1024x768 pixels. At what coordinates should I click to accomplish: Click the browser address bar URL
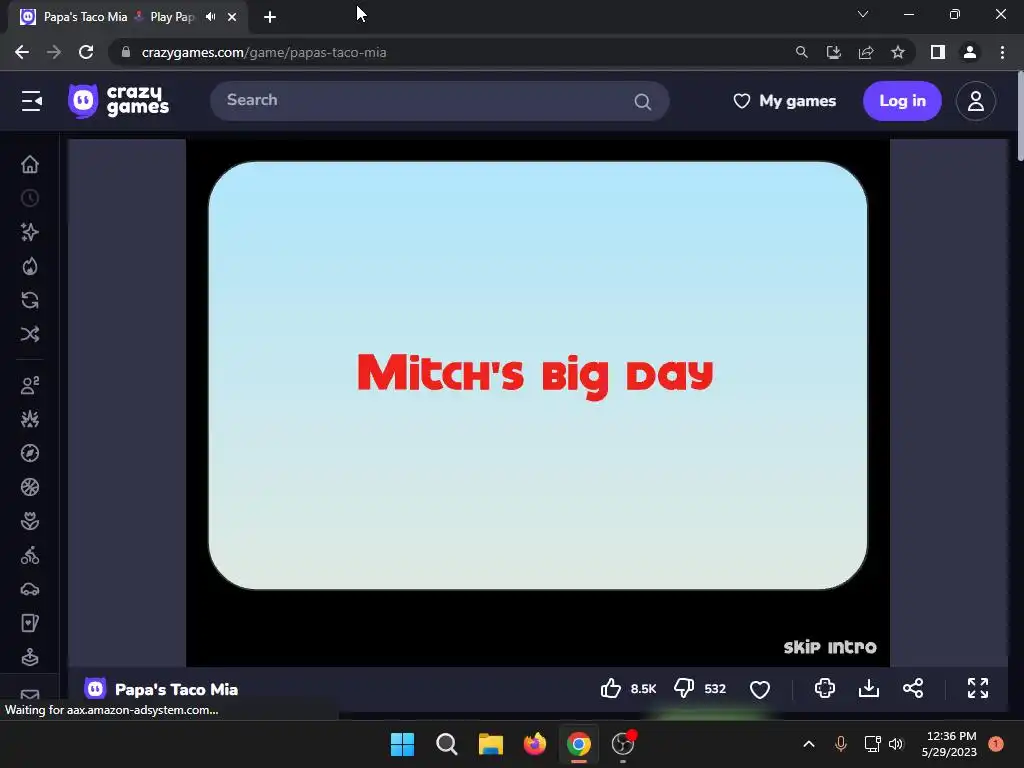tap(264, 52)
